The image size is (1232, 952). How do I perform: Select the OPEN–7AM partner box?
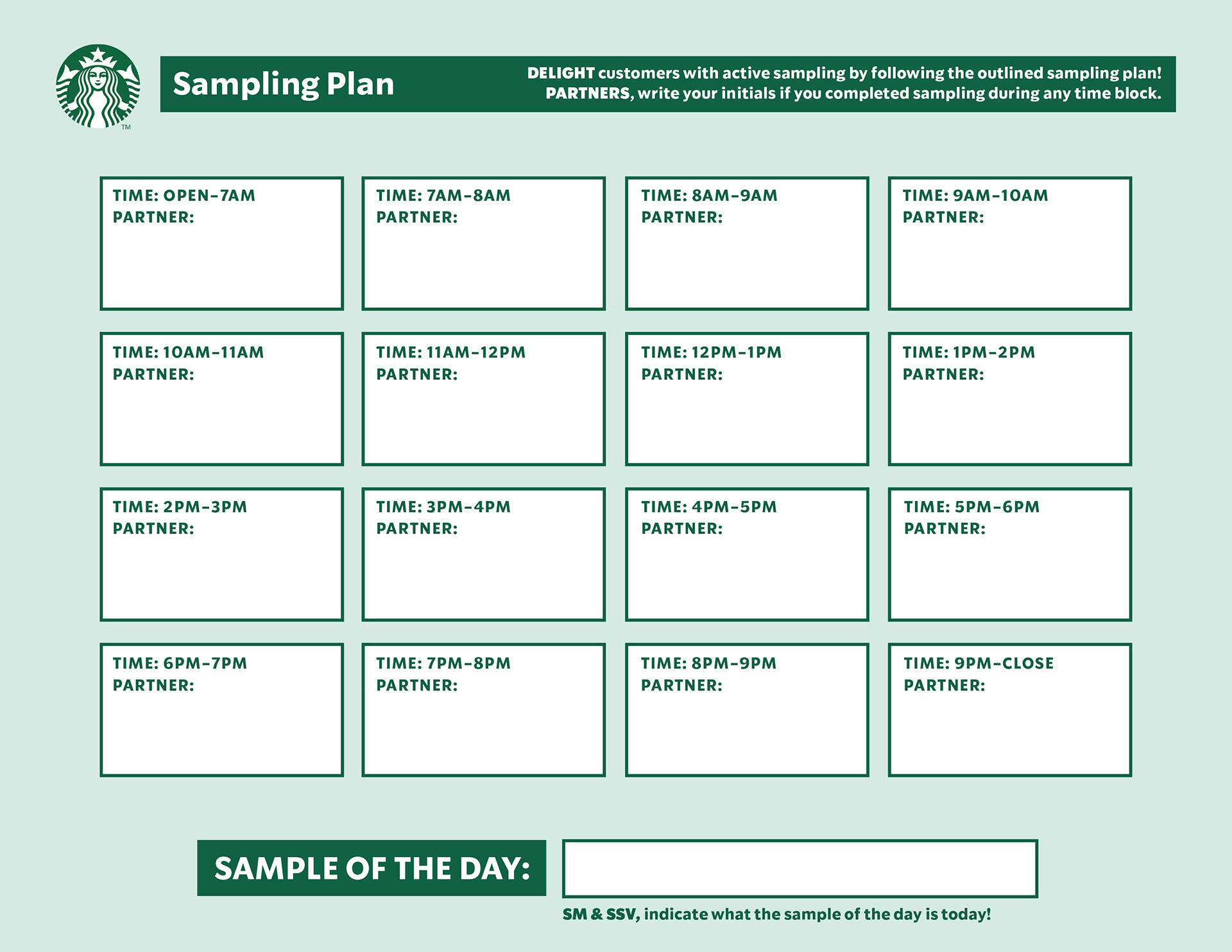pyautogui.click(x=222, y=244)
